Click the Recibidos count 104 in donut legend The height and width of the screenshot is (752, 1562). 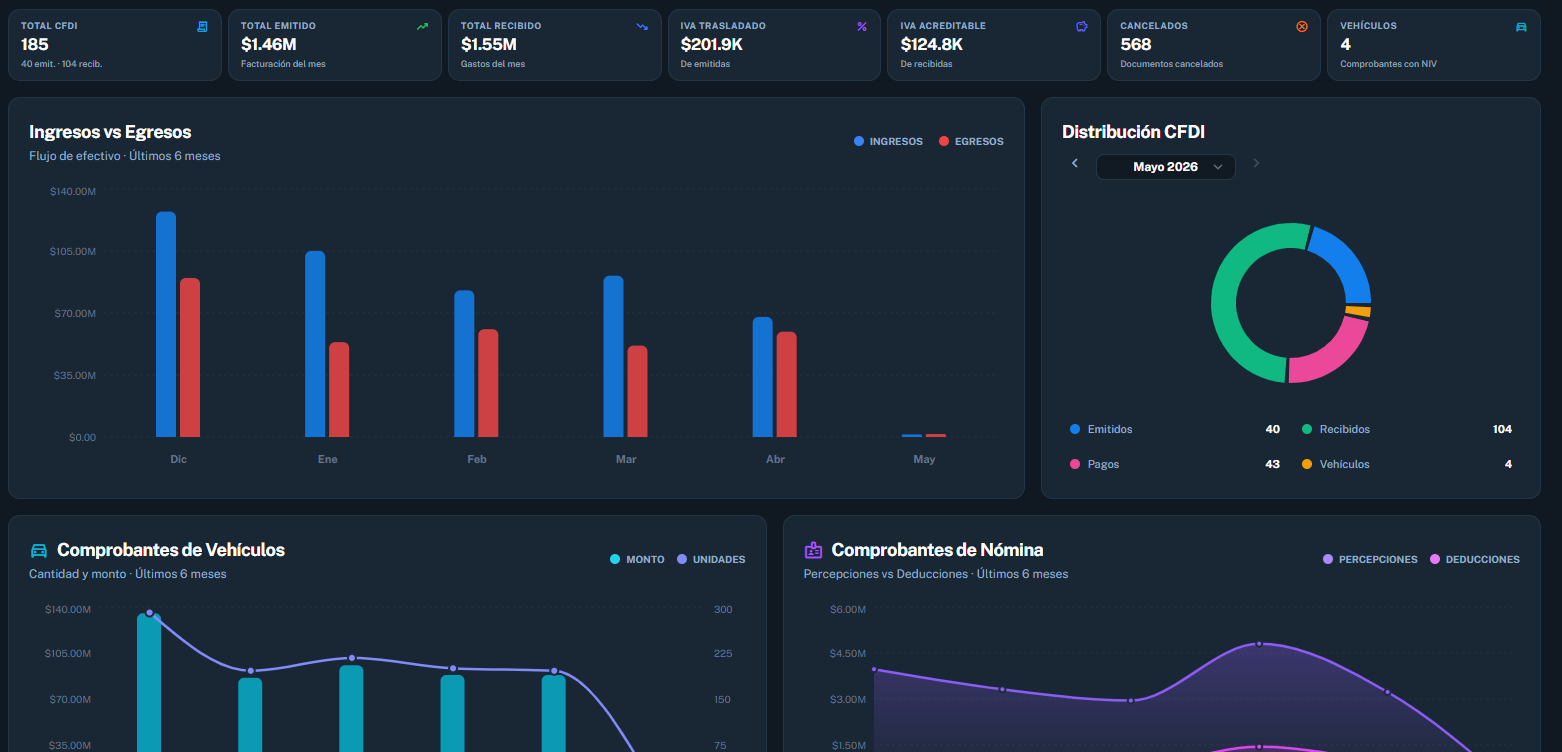(1502, 429)
